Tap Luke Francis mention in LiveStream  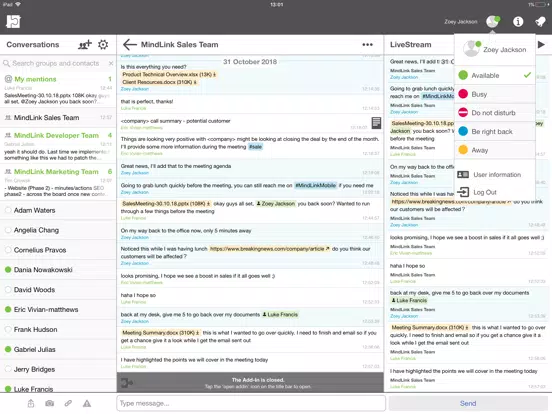[409, 300]
